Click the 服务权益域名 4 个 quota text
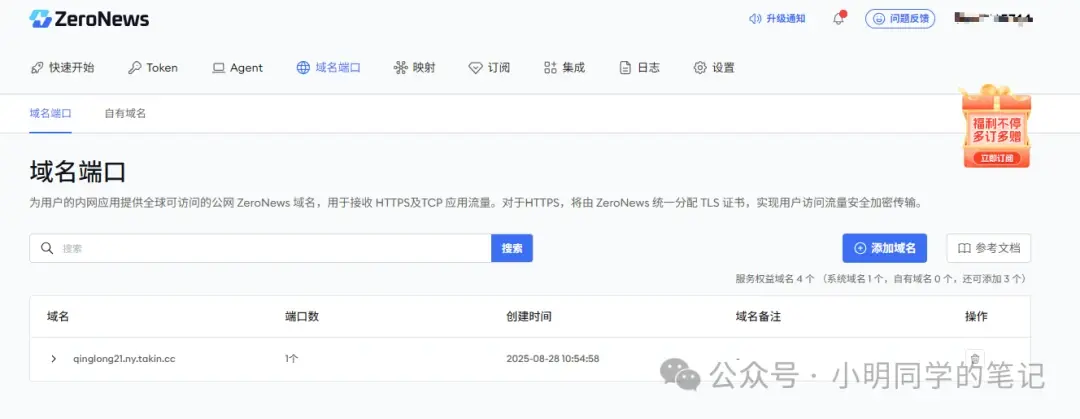 pyautogui.click(x=776, y=279)
